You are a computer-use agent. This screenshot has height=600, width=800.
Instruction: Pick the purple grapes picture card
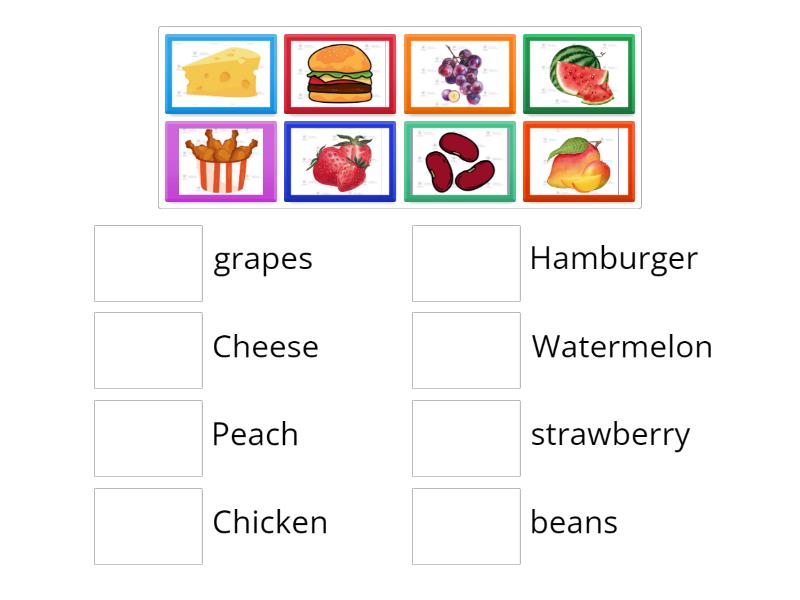coord(460,75)
